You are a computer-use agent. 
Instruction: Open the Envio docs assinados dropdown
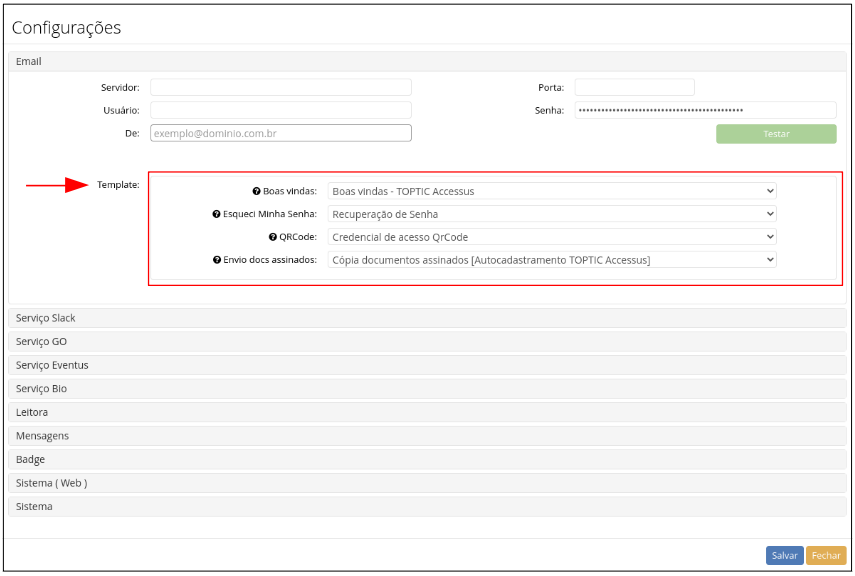pos(552,260)
